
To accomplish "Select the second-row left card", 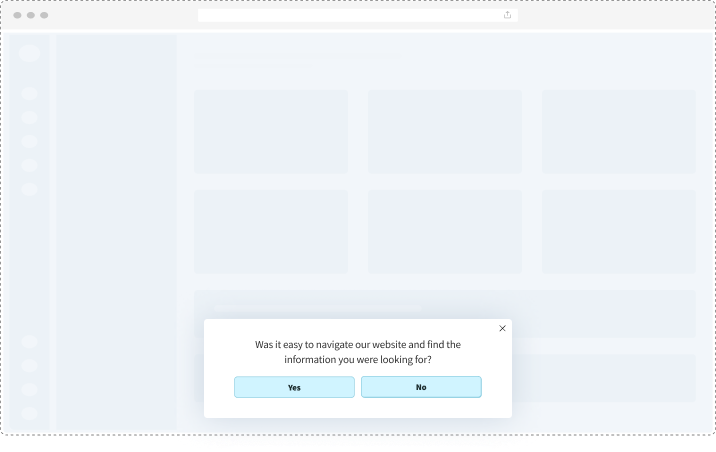I will [x=271, y=231].
